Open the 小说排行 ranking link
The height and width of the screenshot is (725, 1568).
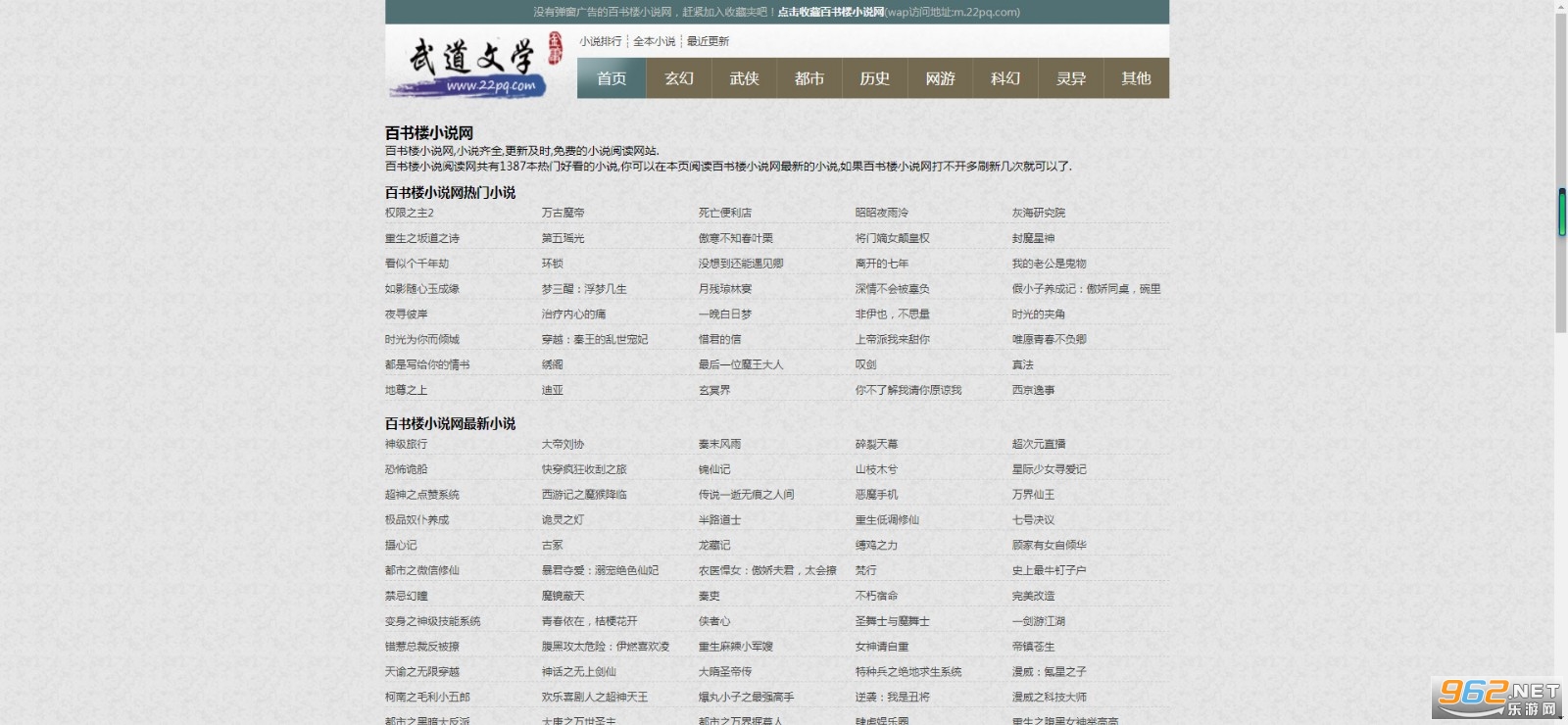[601, 41]
